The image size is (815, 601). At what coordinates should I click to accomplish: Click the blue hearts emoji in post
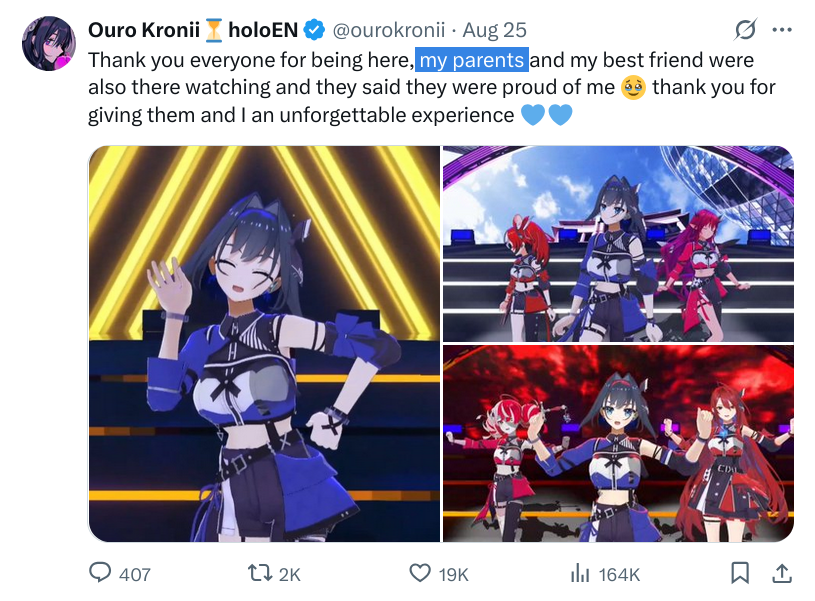tap(546, 115)
